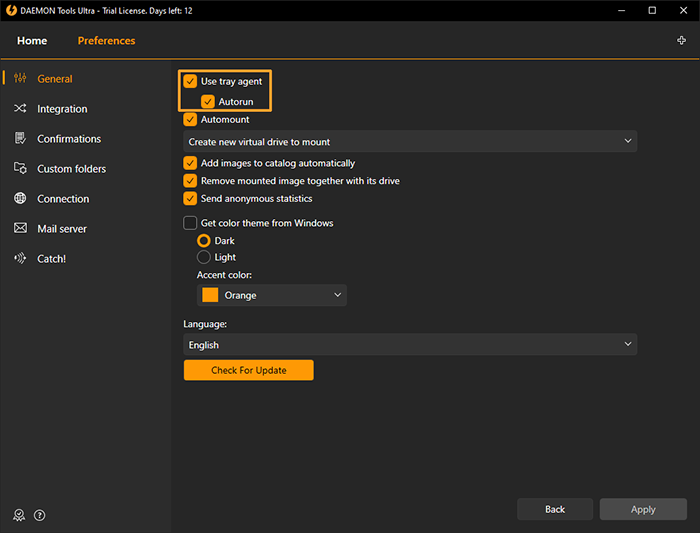Open the Create new virtual drive to mount dropdown
Image resolution: width=700 pixels, height=533 pixels.
(410, 142)
